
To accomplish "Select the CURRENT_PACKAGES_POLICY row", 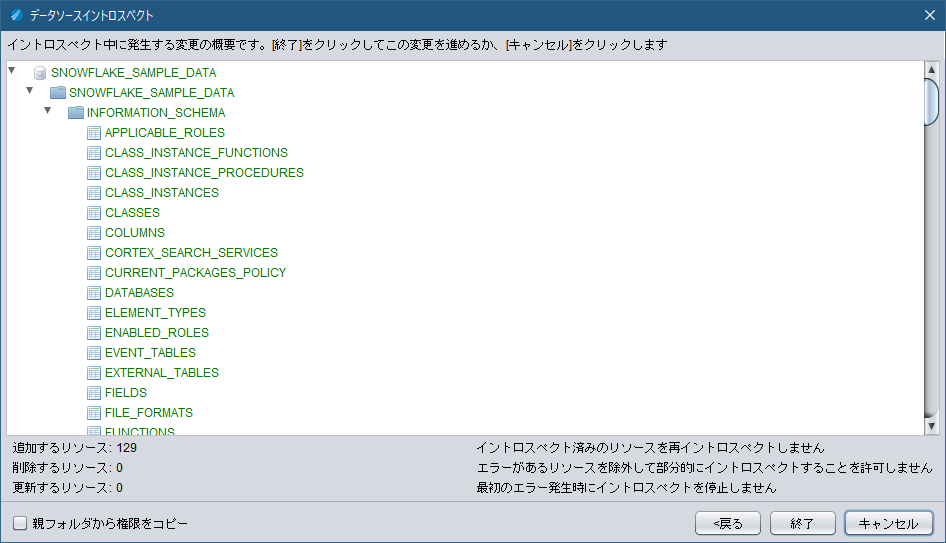I will coord(195,273).
